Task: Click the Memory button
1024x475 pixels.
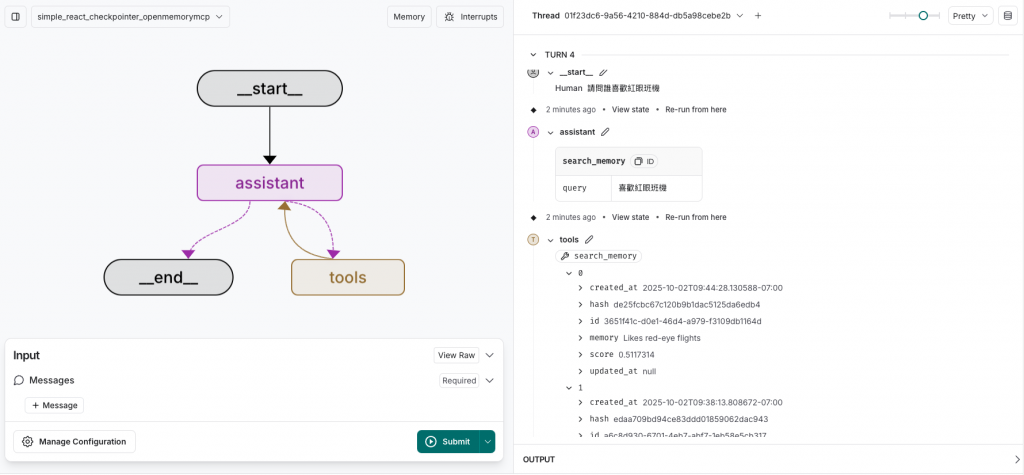Action: pos(409,16)
